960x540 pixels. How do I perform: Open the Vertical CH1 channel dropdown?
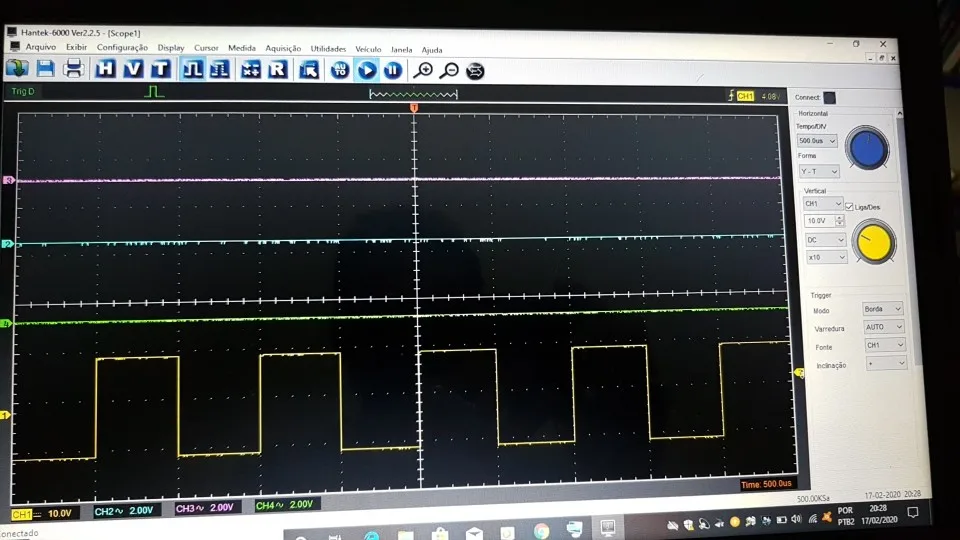pos(823,203)
